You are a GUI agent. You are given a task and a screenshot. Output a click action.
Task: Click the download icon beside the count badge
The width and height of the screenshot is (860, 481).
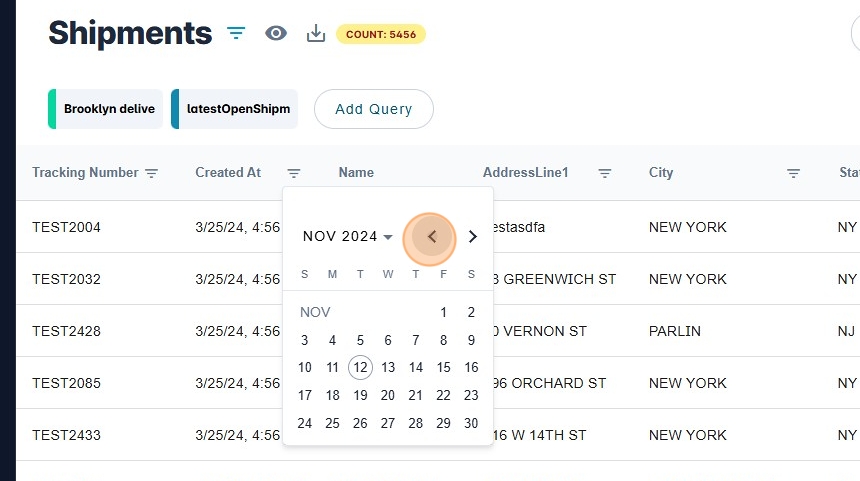pyautogui.click(x=316, y=33)
